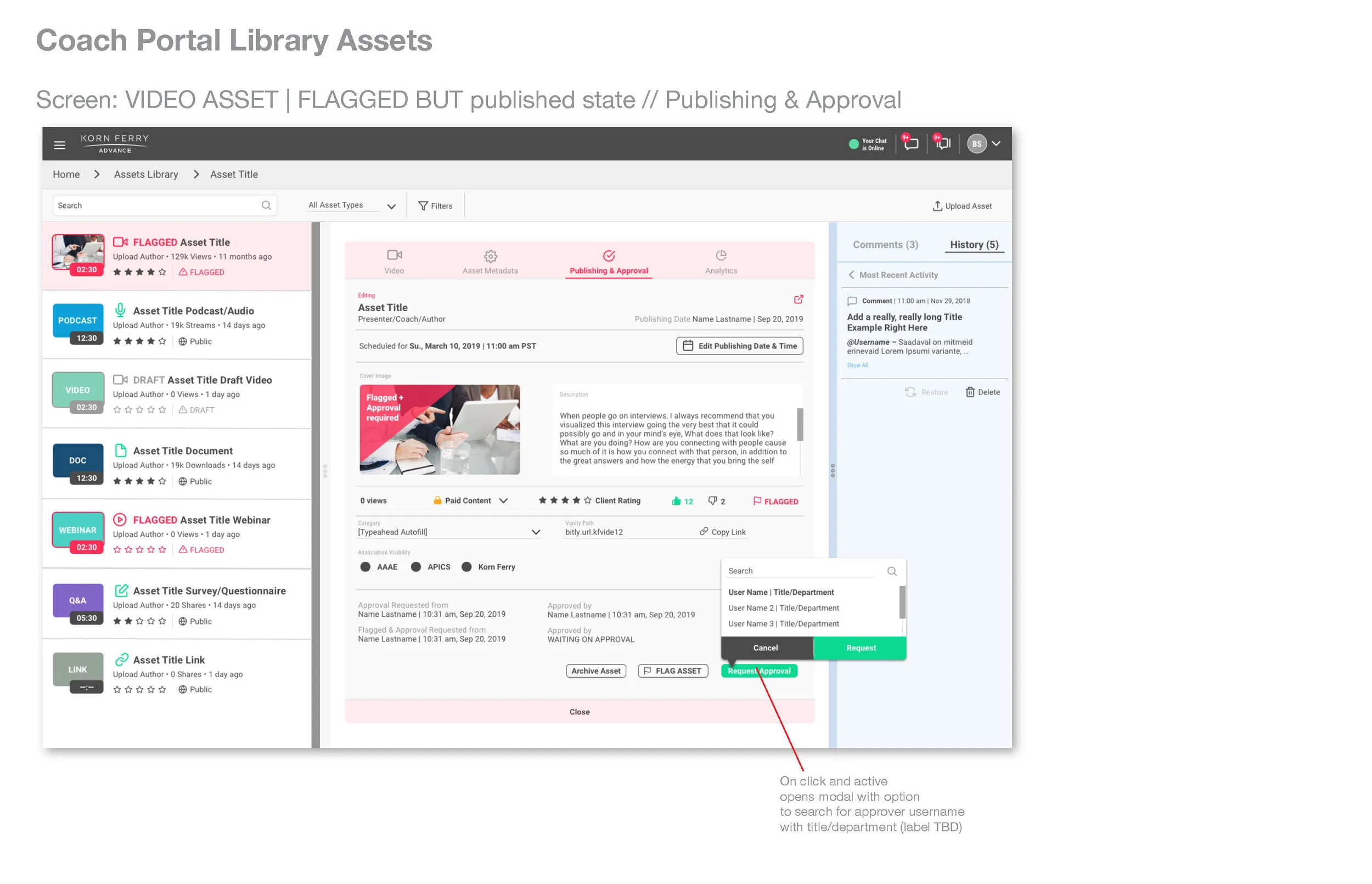This screenshot has height=884, width=1372.
Task: Click the Delete trash icon in History
Action: [x=970, y=392]
